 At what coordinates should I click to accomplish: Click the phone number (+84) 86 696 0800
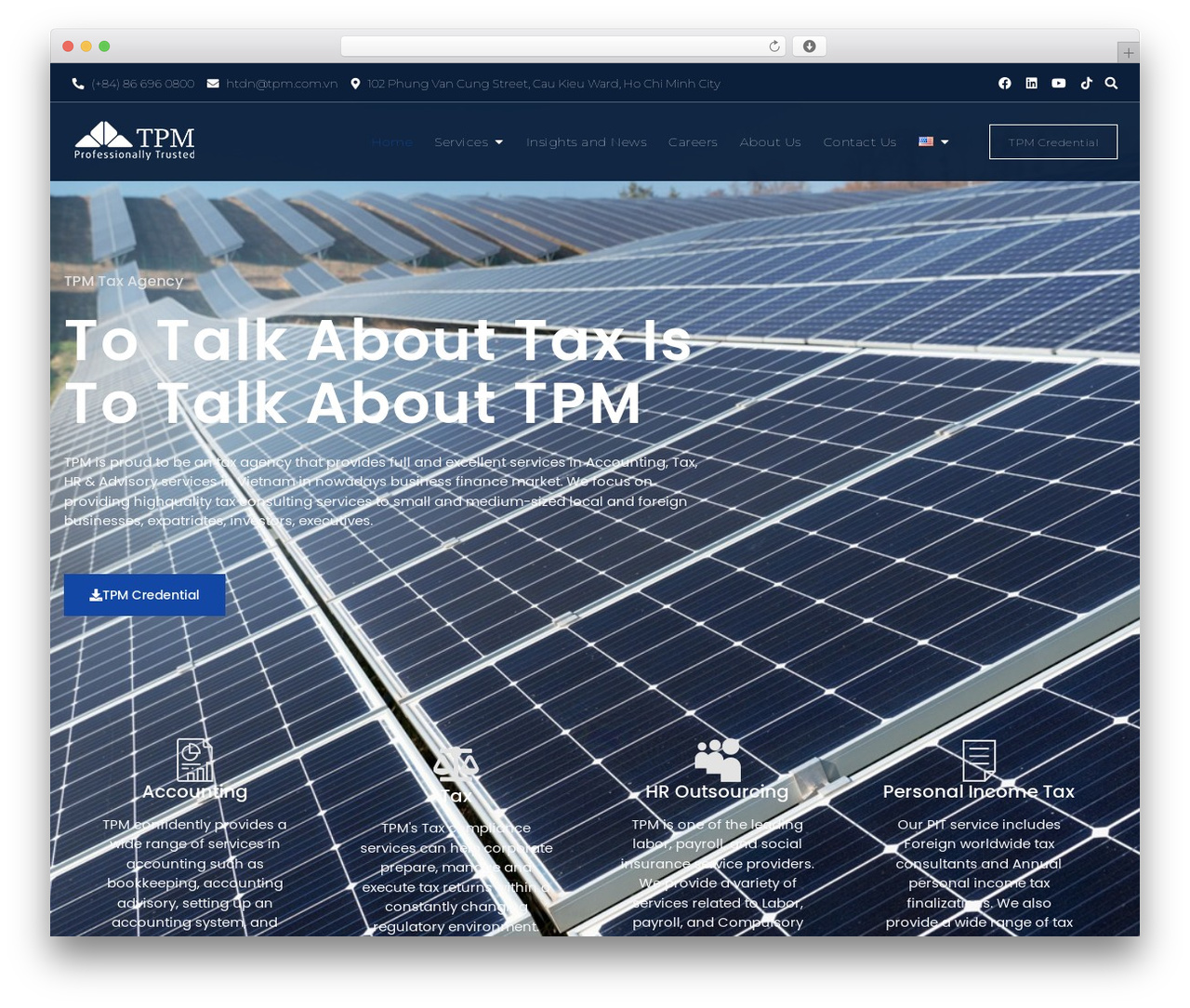point(143,84)
